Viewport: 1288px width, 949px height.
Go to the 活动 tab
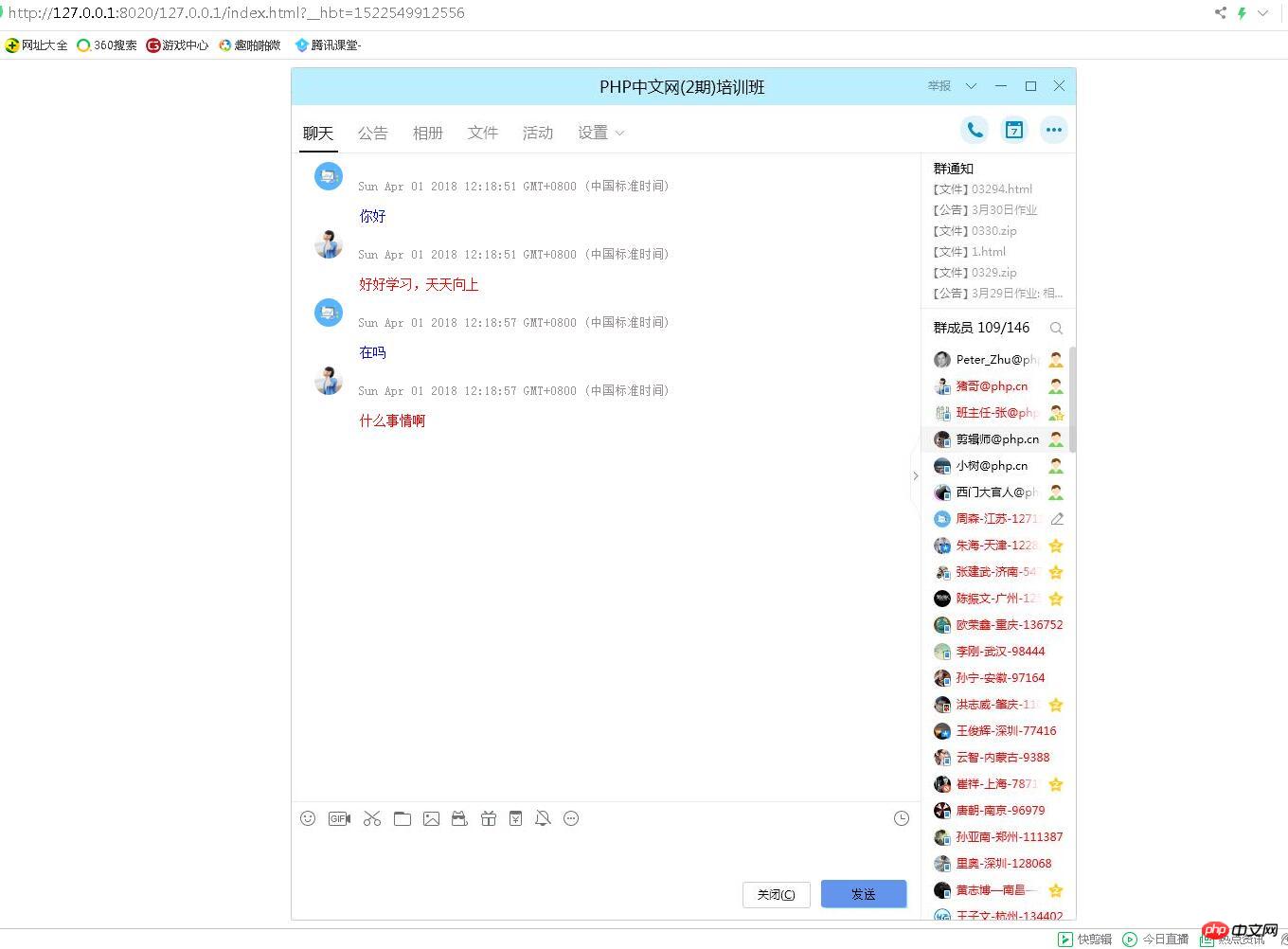pos(538,134)
